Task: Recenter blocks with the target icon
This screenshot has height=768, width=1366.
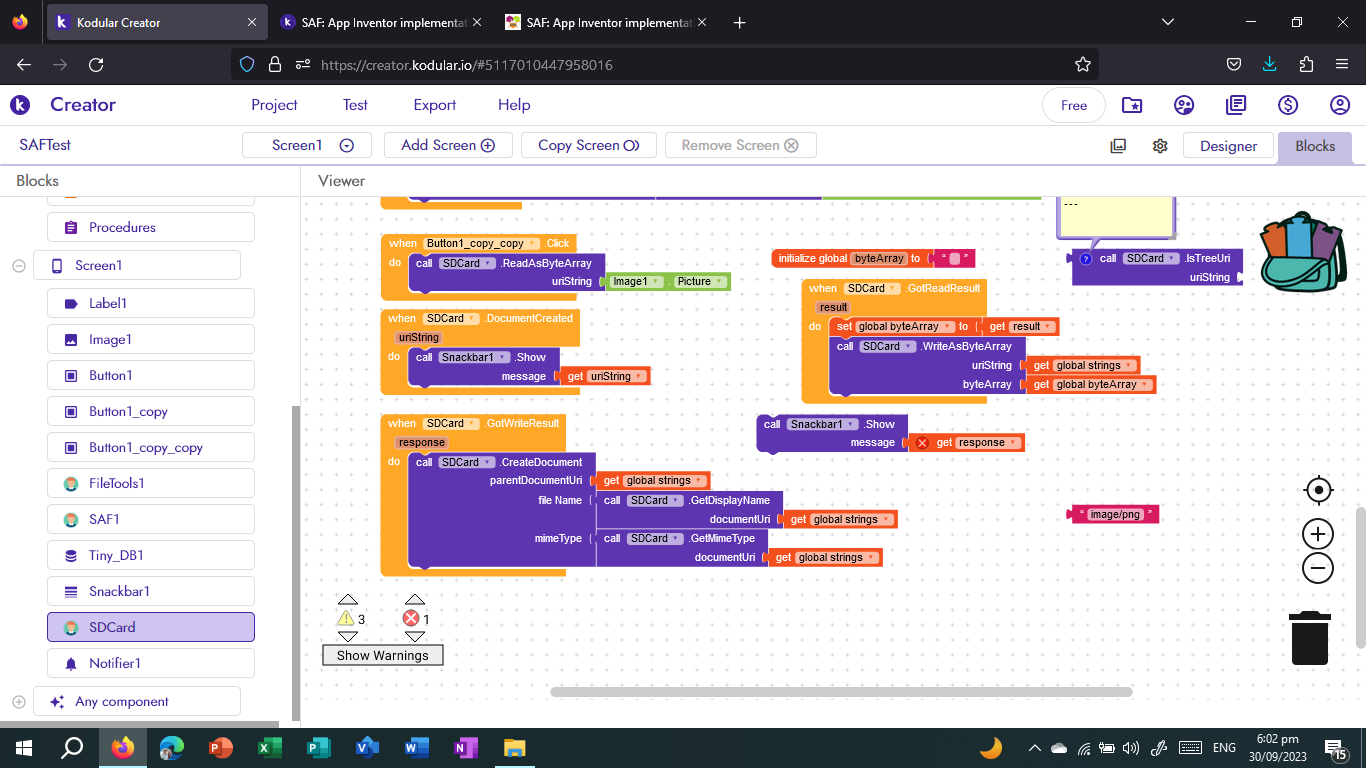Action: pos(1318,490)
